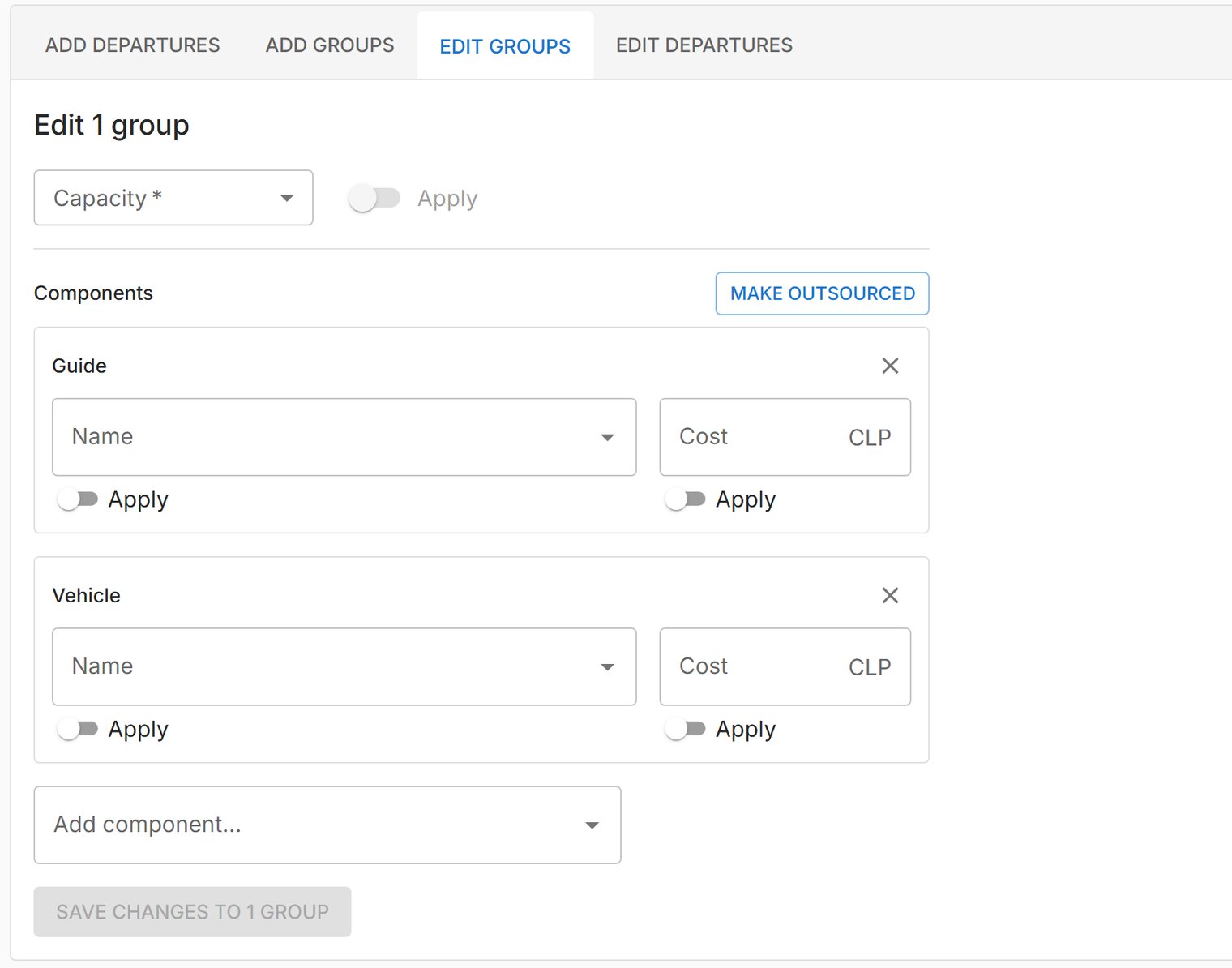Image resolution: width=1232 pixels, height=968 pixels.
Task: Click the Make Outsourced button
Action: tap(822, 293)
